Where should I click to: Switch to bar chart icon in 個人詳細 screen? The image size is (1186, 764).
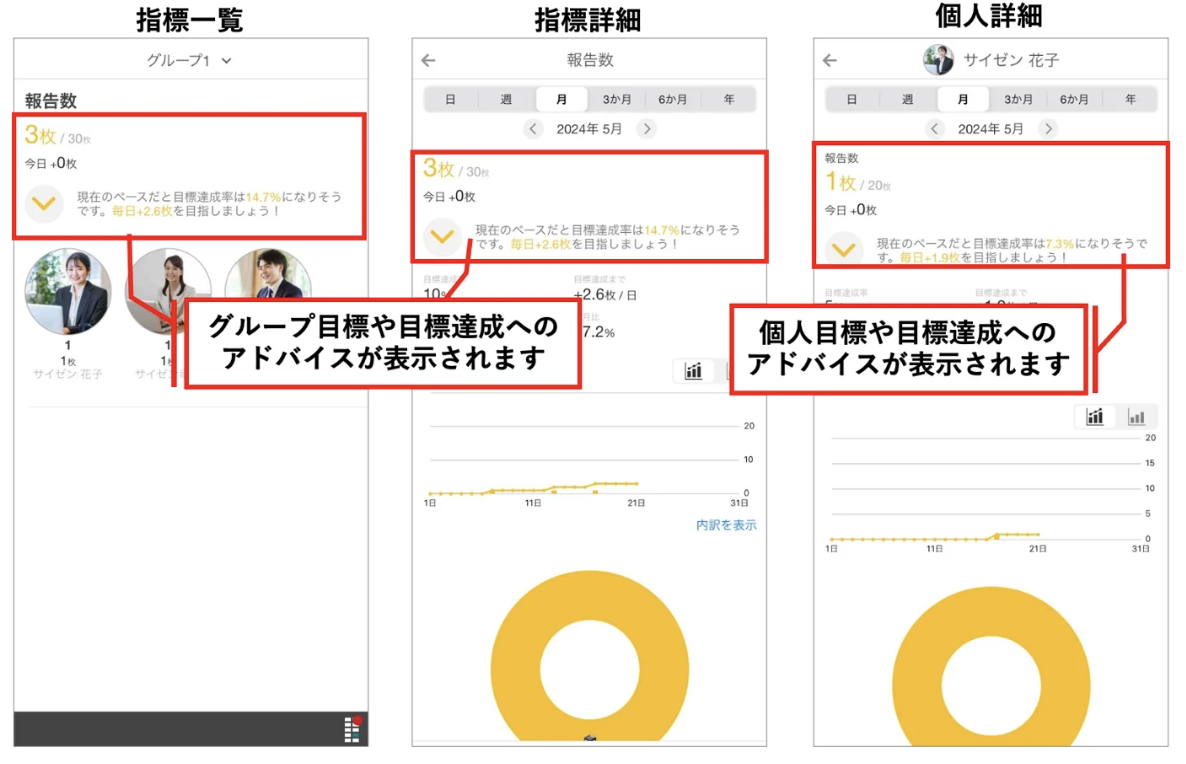coord(1136,417)
